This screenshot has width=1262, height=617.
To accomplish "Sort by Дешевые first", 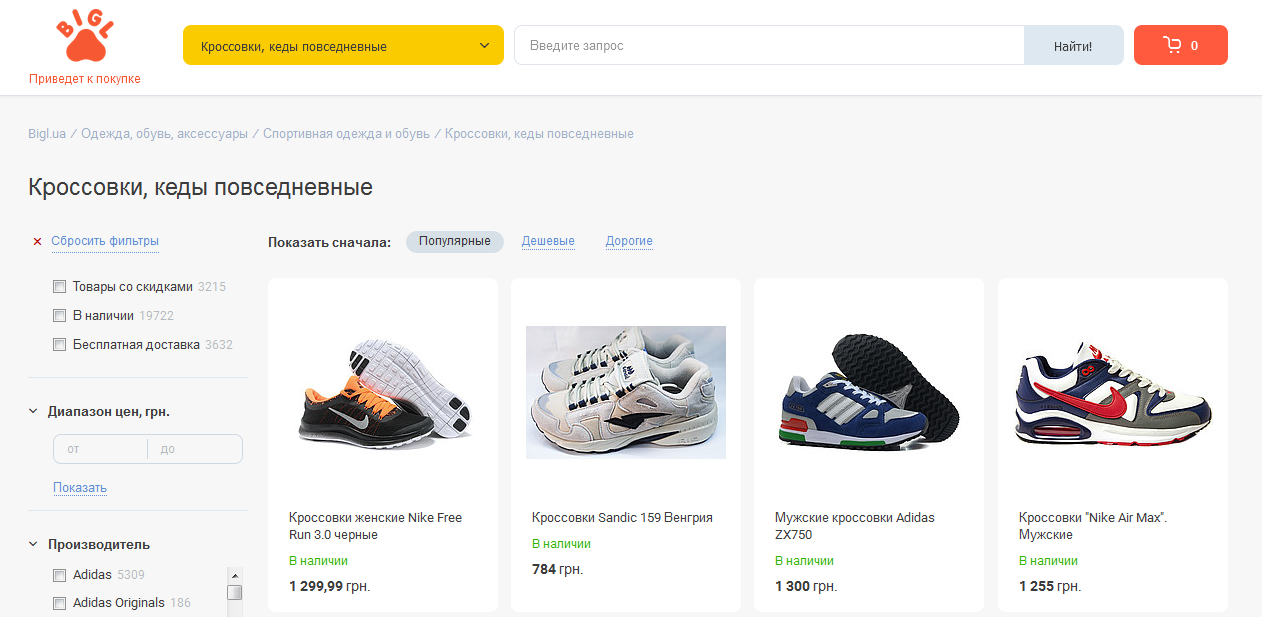I will pos(548,241).
